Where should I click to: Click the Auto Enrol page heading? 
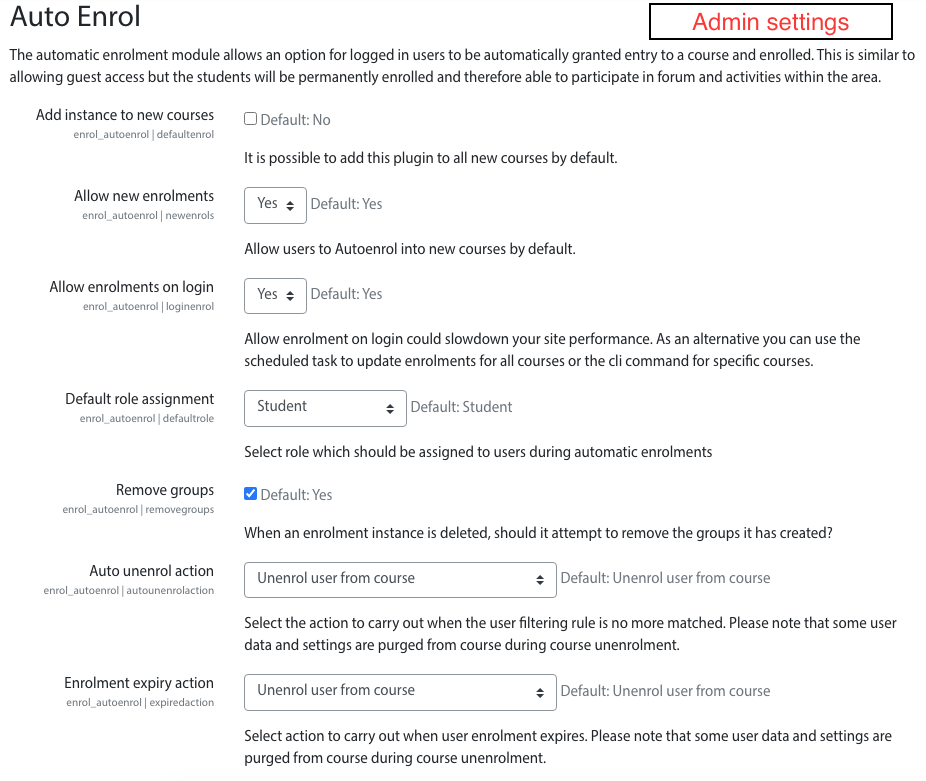tap(76, 16)
